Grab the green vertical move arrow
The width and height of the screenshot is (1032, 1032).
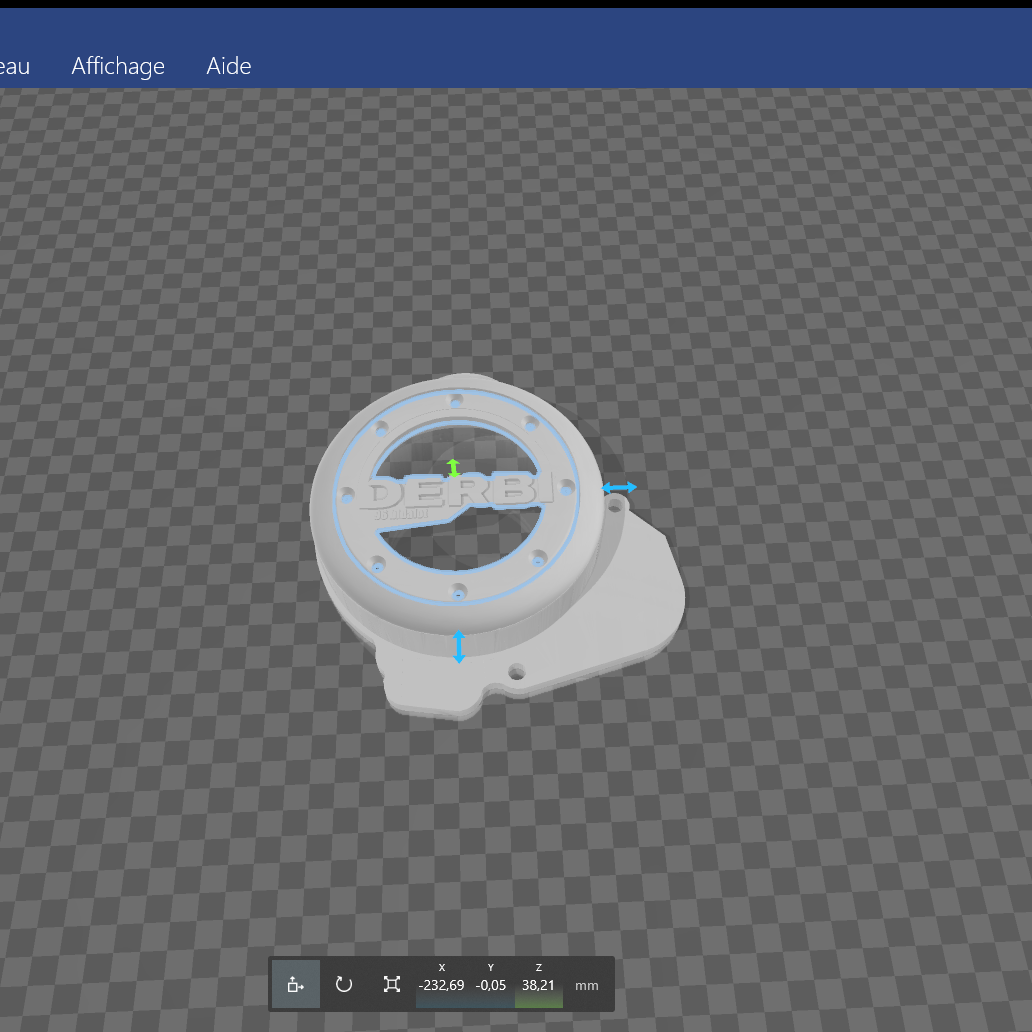tap(453, 468)
